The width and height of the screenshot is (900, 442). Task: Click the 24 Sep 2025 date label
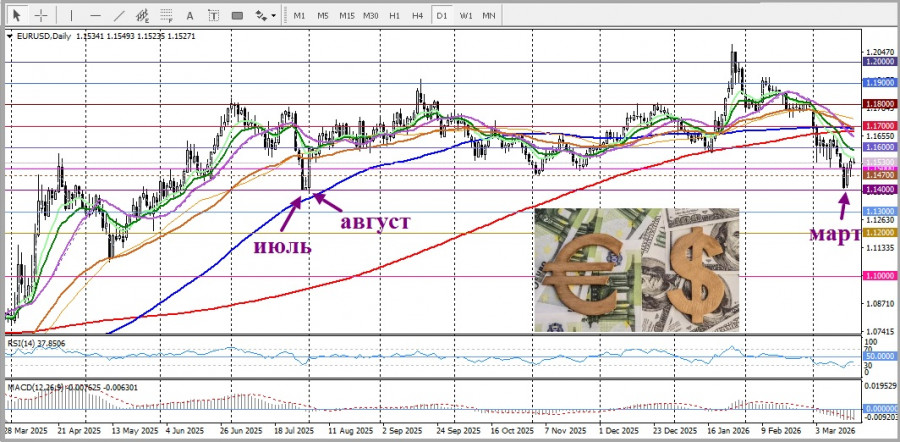(x=459, y=431)
